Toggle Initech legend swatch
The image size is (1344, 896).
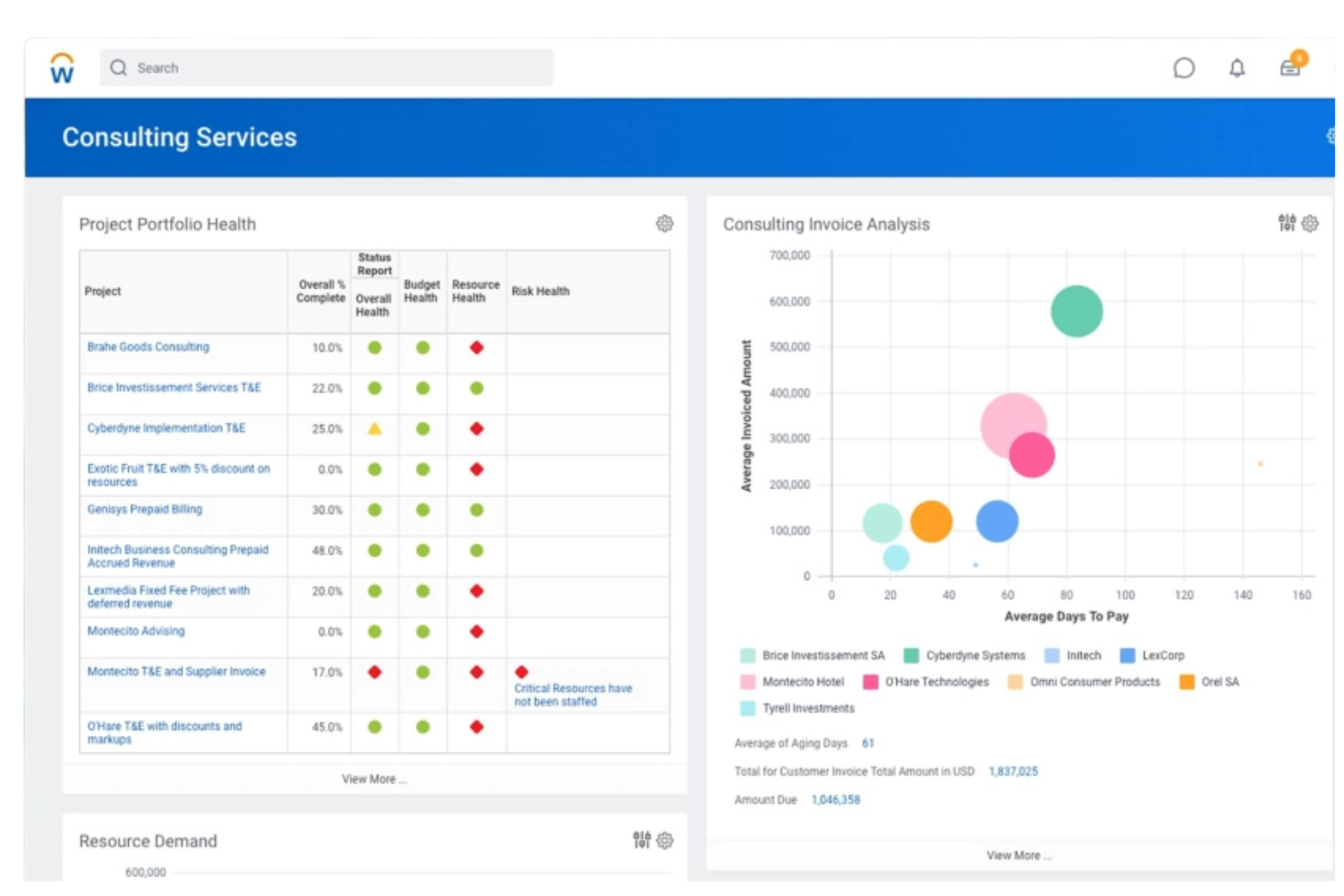(x=1052, y=655)
